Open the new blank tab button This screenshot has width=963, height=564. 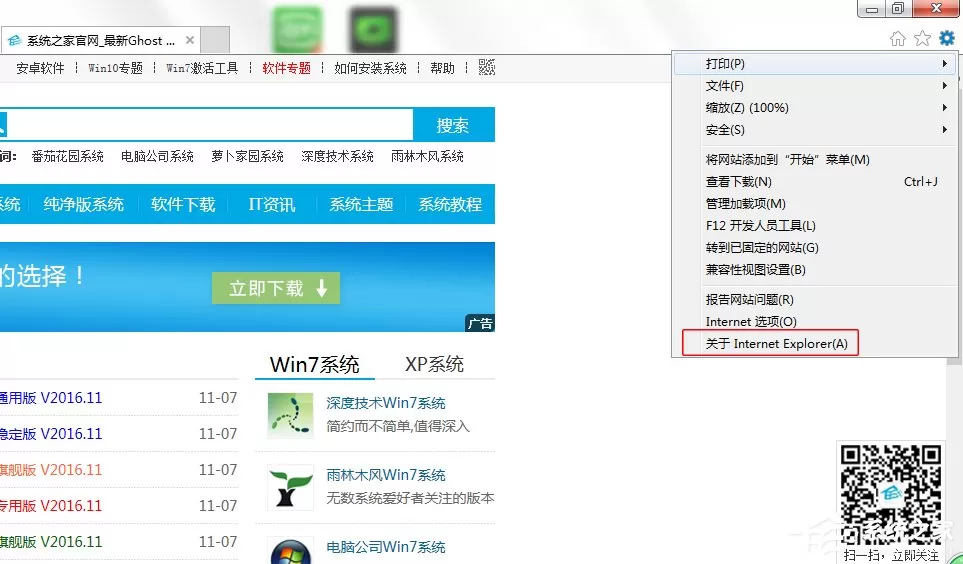tap(215, 40)
